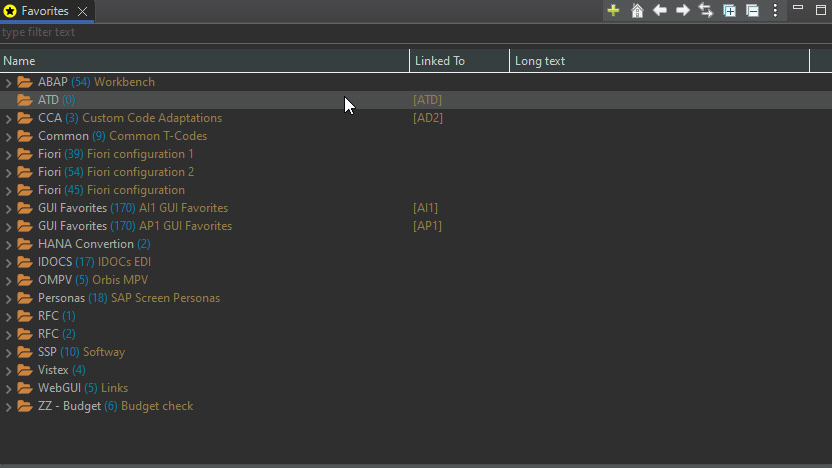This screenshot has width=832, height=468.
Task: Select the Favorites tab
Action: point(45,11)
